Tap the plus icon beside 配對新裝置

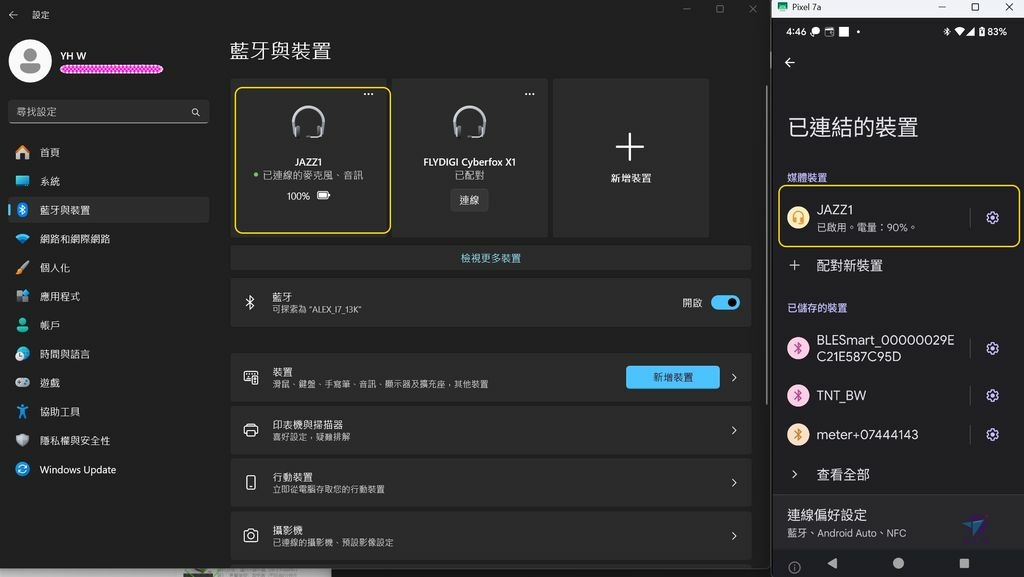point(795,265)
